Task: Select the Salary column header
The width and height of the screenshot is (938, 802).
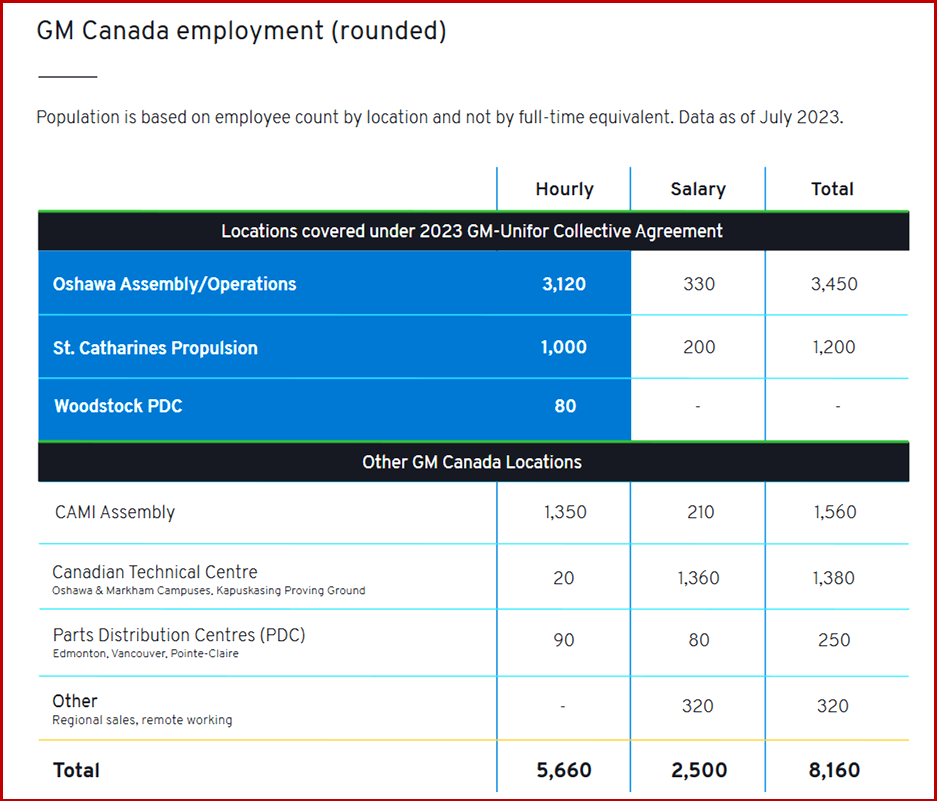Action: (698, 189)
